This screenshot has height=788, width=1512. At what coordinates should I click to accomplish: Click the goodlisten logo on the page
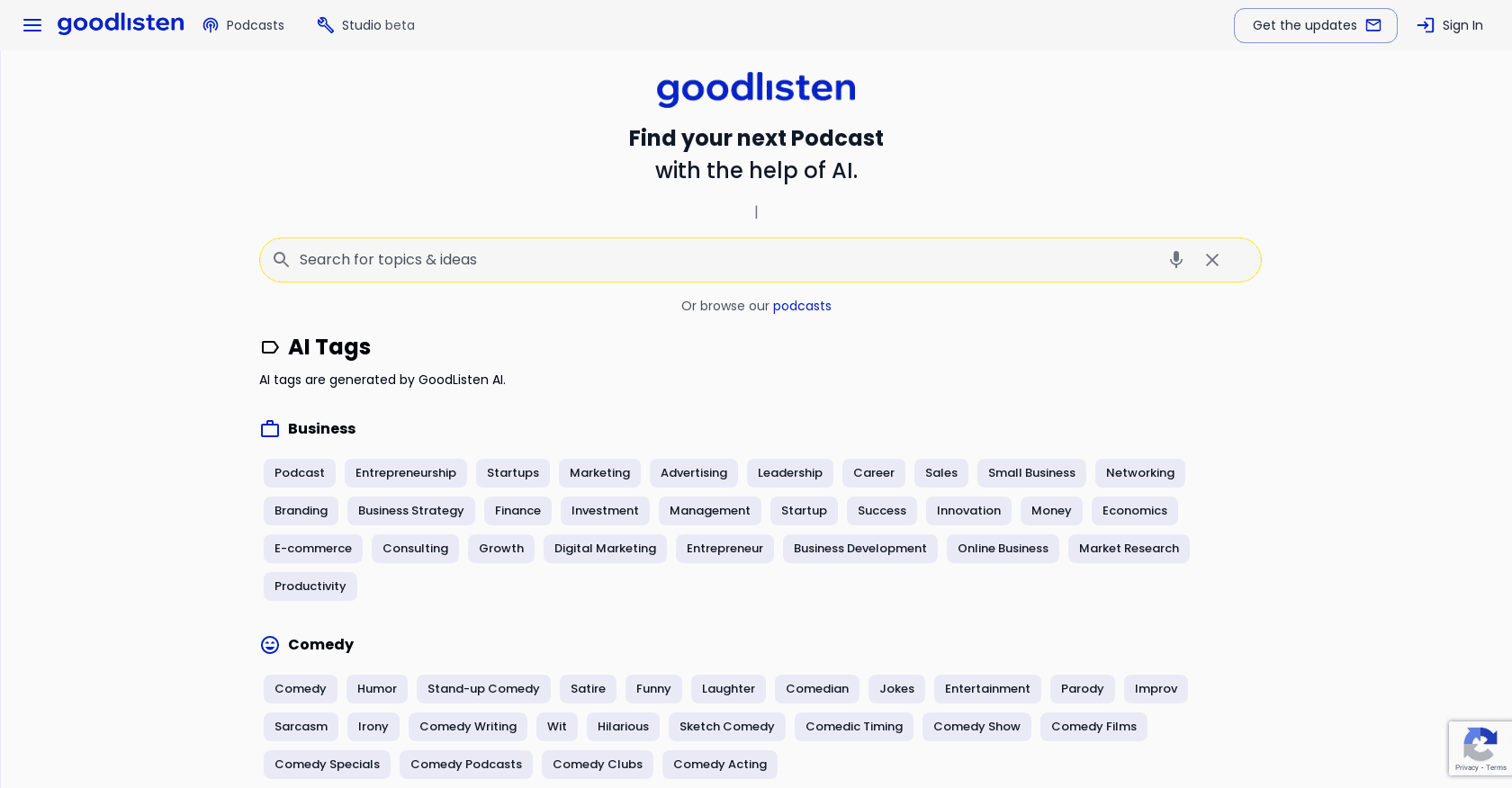[x=756, y=87]
